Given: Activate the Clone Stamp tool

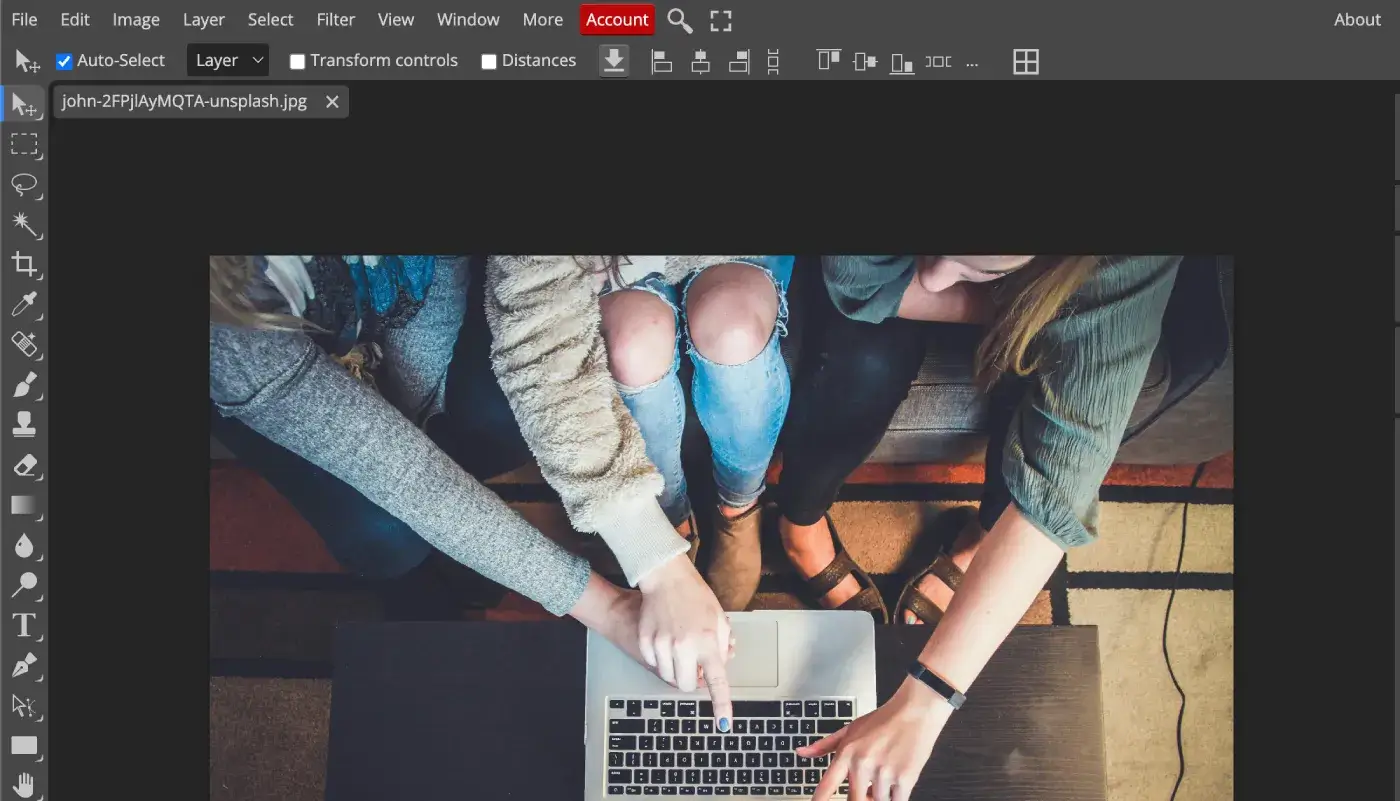Looking at the screenshot, I should point(25,425).
